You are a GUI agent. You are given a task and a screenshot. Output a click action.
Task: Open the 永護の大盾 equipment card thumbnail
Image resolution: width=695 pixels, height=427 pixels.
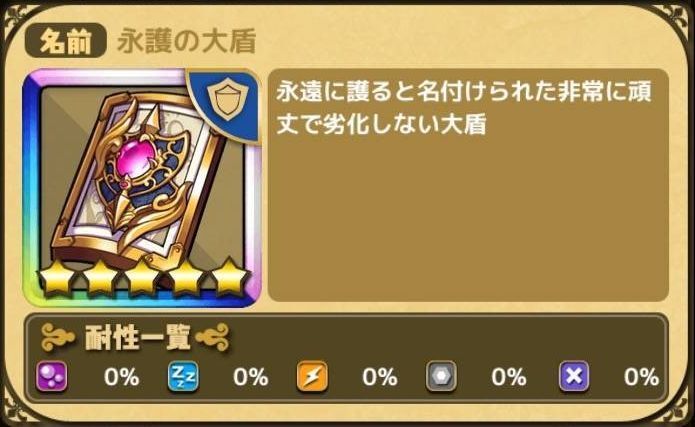(141, 188)
